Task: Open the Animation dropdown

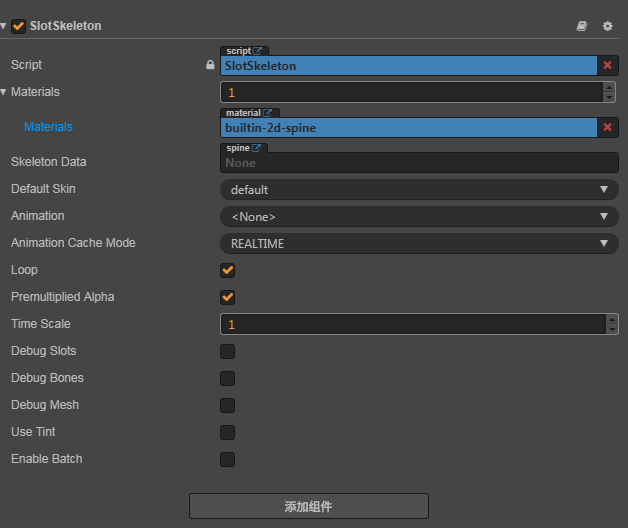Action: coord(418,216)
